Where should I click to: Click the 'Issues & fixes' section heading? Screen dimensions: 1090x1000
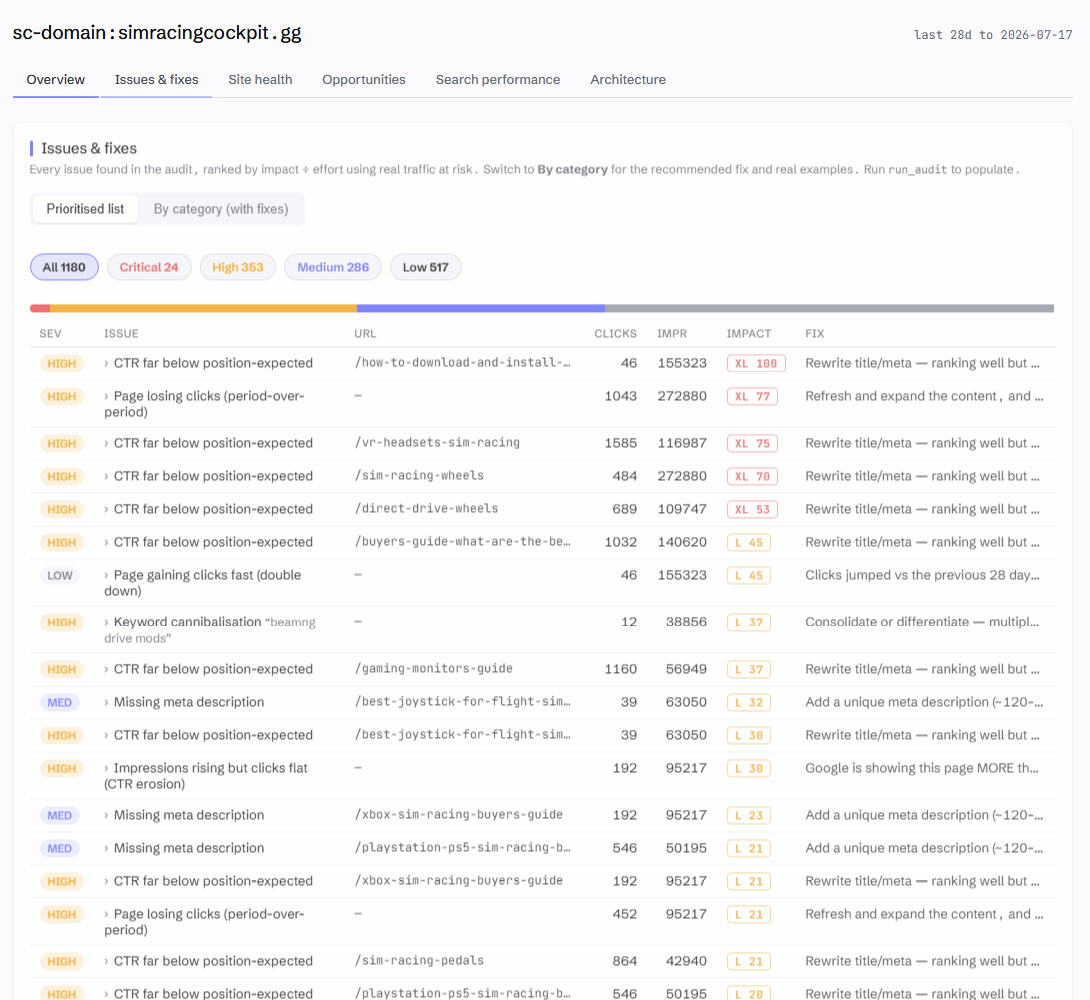tap(89, 148)
